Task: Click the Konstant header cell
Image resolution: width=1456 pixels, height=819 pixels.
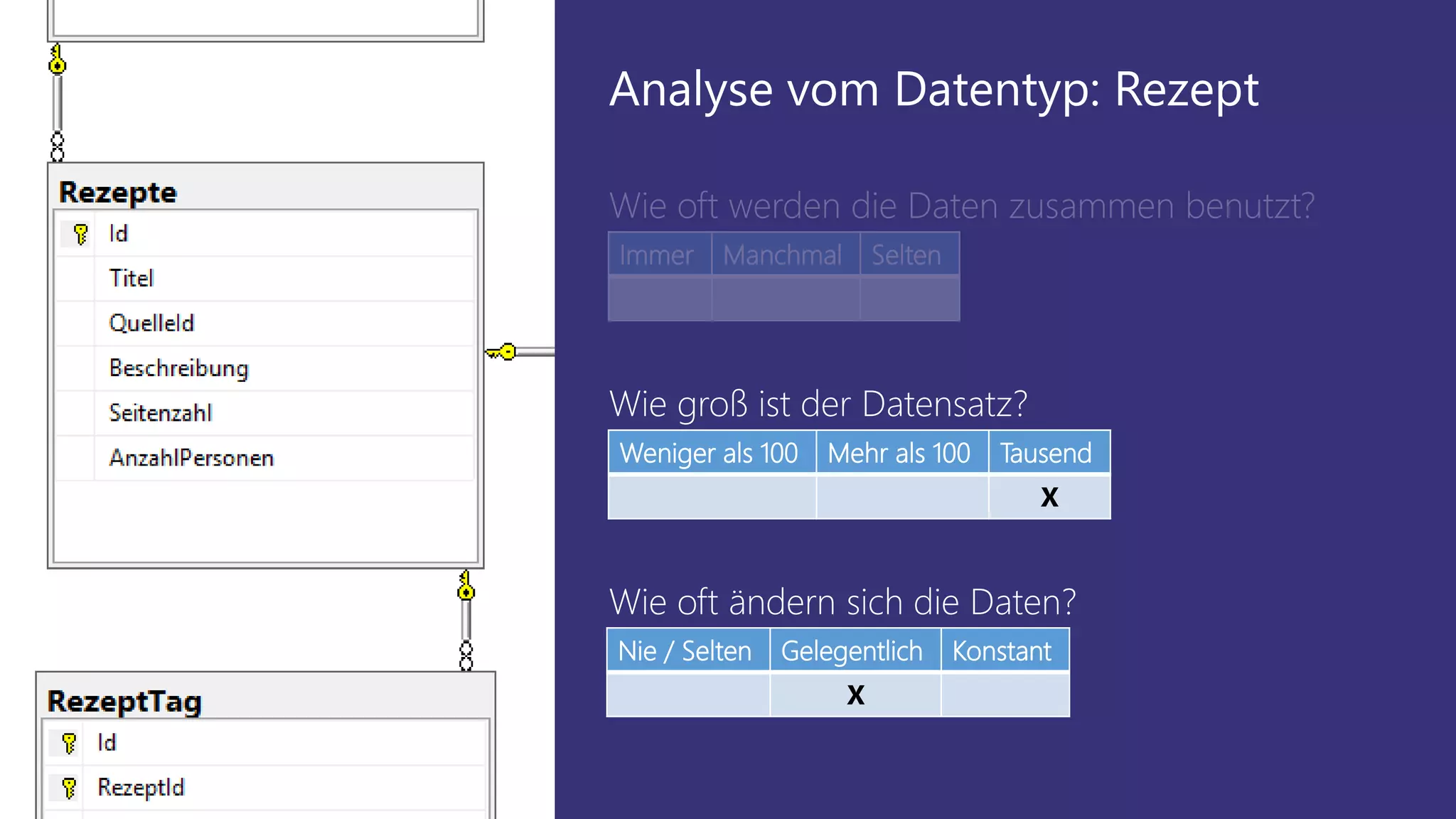Action: click(1005, 650)
